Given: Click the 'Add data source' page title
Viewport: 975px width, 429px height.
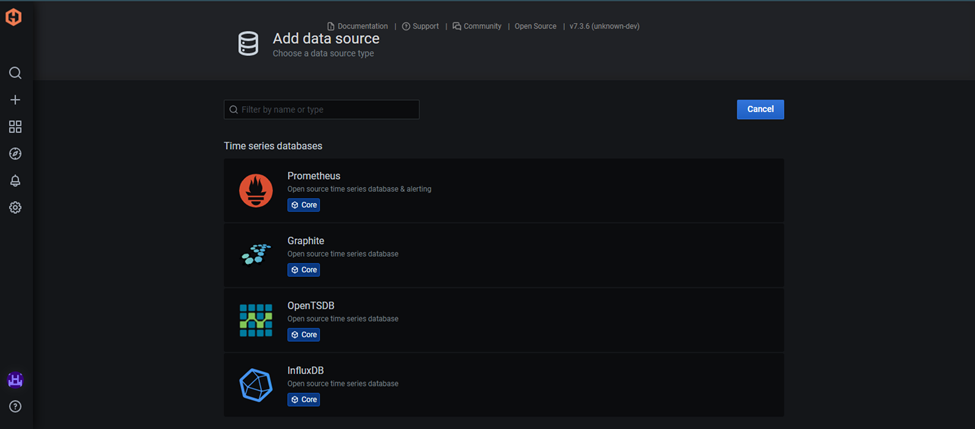Looking at the screenshot, I should point(326,39).
